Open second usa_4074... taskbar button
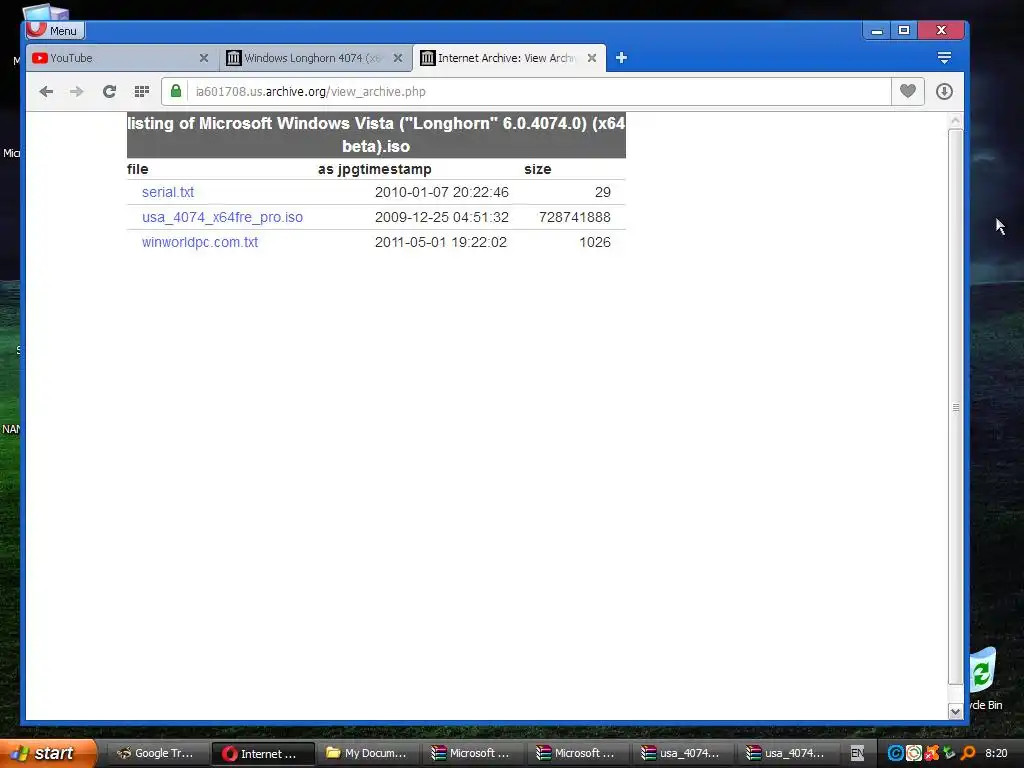 click(x=788, y=753)
